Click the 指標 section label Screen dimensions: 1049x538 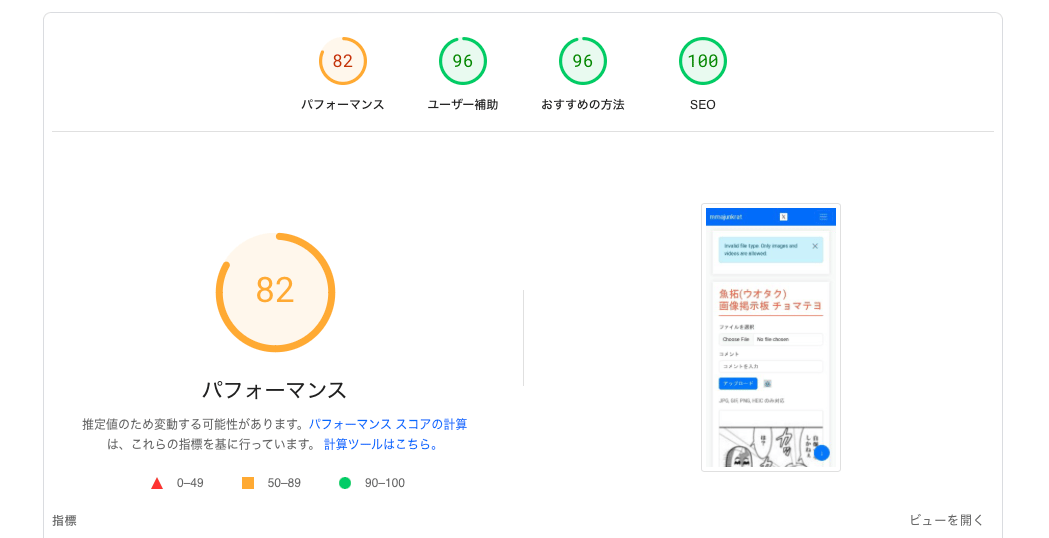[x=64, y=521]
